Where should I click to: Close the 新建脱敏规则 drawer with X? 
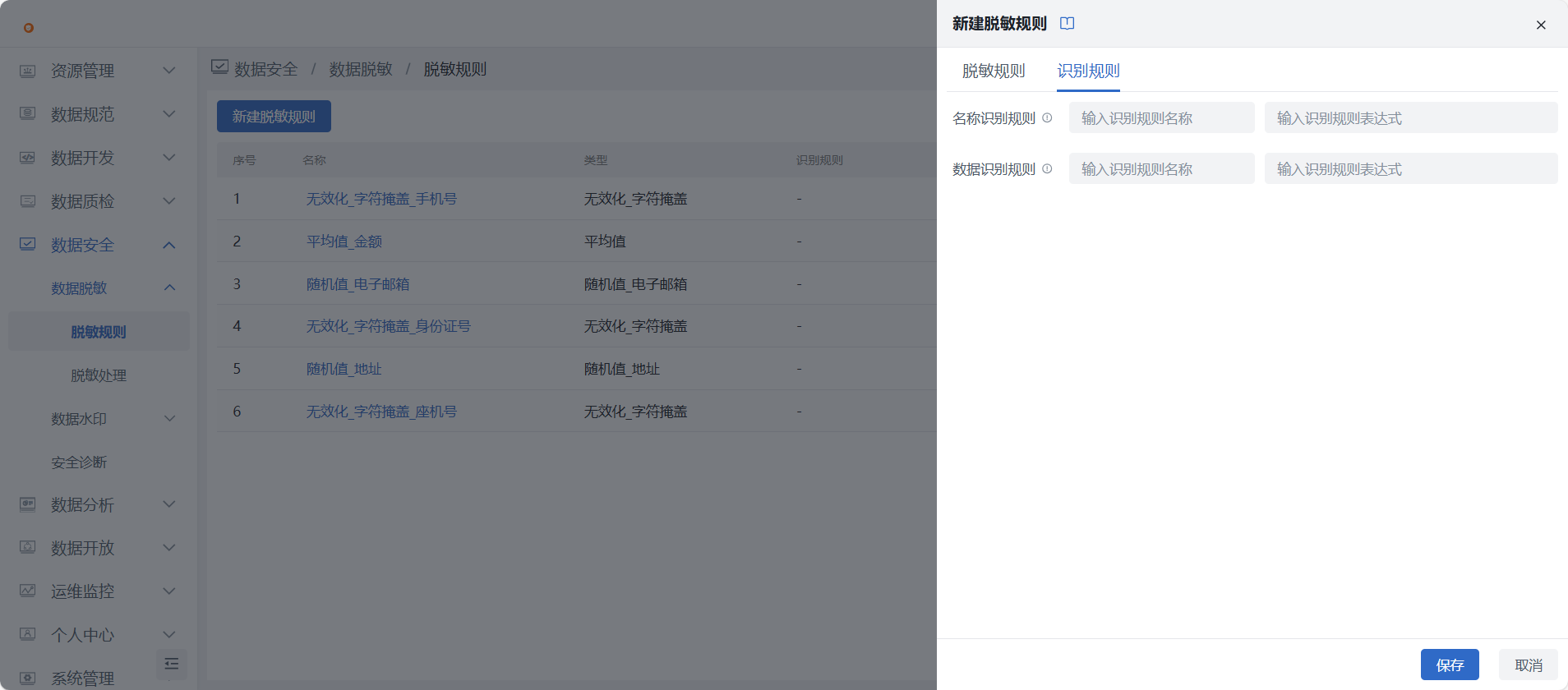click(1541, 25)
